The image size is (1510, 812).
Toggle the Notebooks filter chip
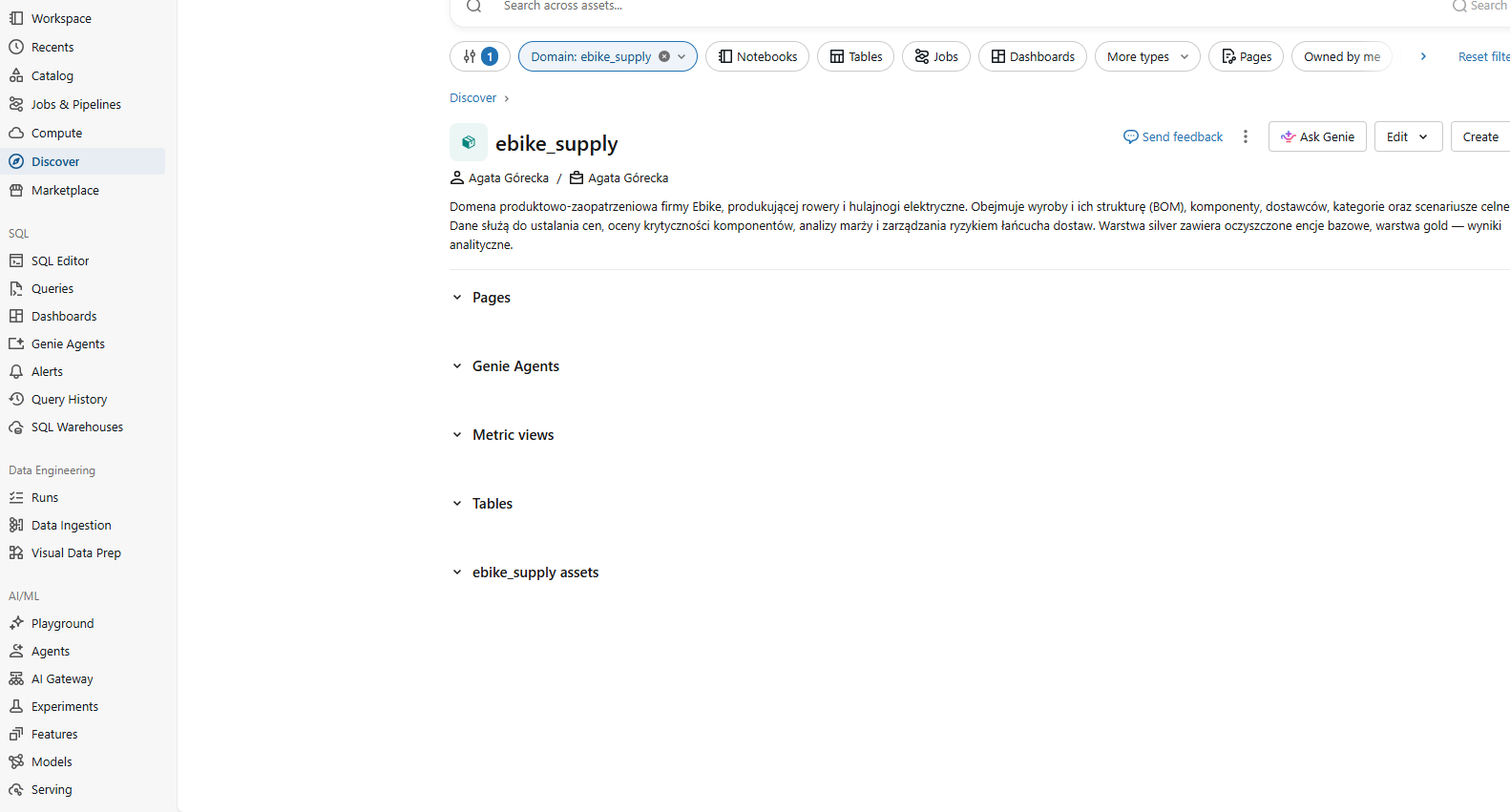[758, 56]
